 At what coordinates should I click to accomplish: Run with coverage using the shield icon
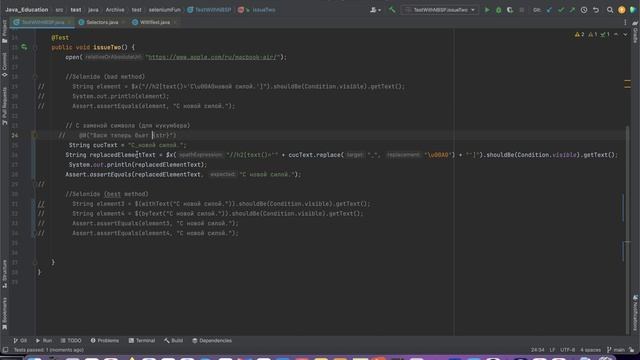[510, 10]
